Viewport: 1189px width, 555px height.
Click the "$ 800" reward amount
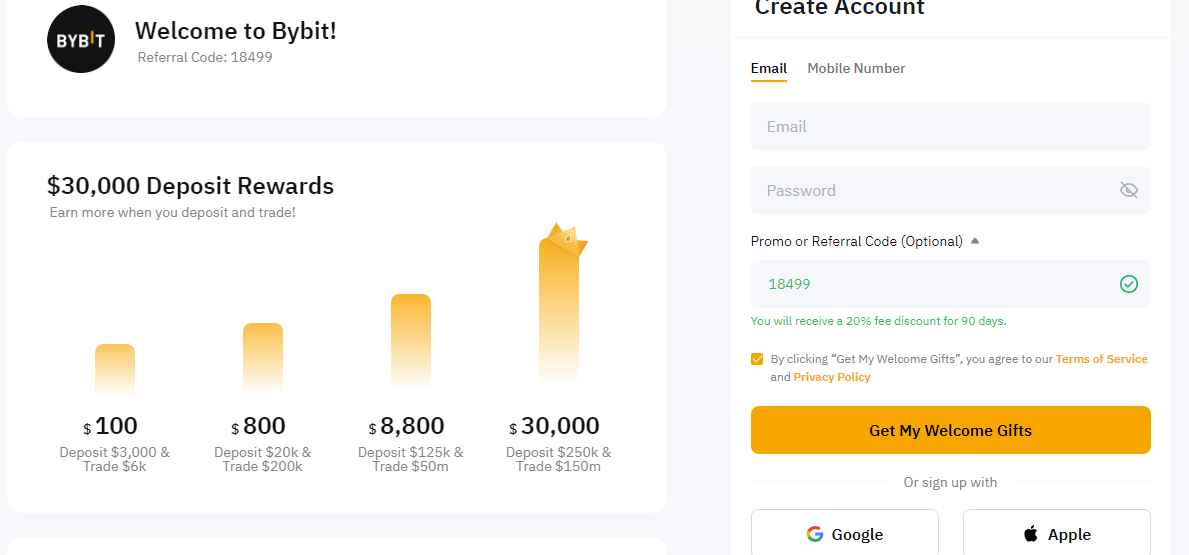point(259,426)
